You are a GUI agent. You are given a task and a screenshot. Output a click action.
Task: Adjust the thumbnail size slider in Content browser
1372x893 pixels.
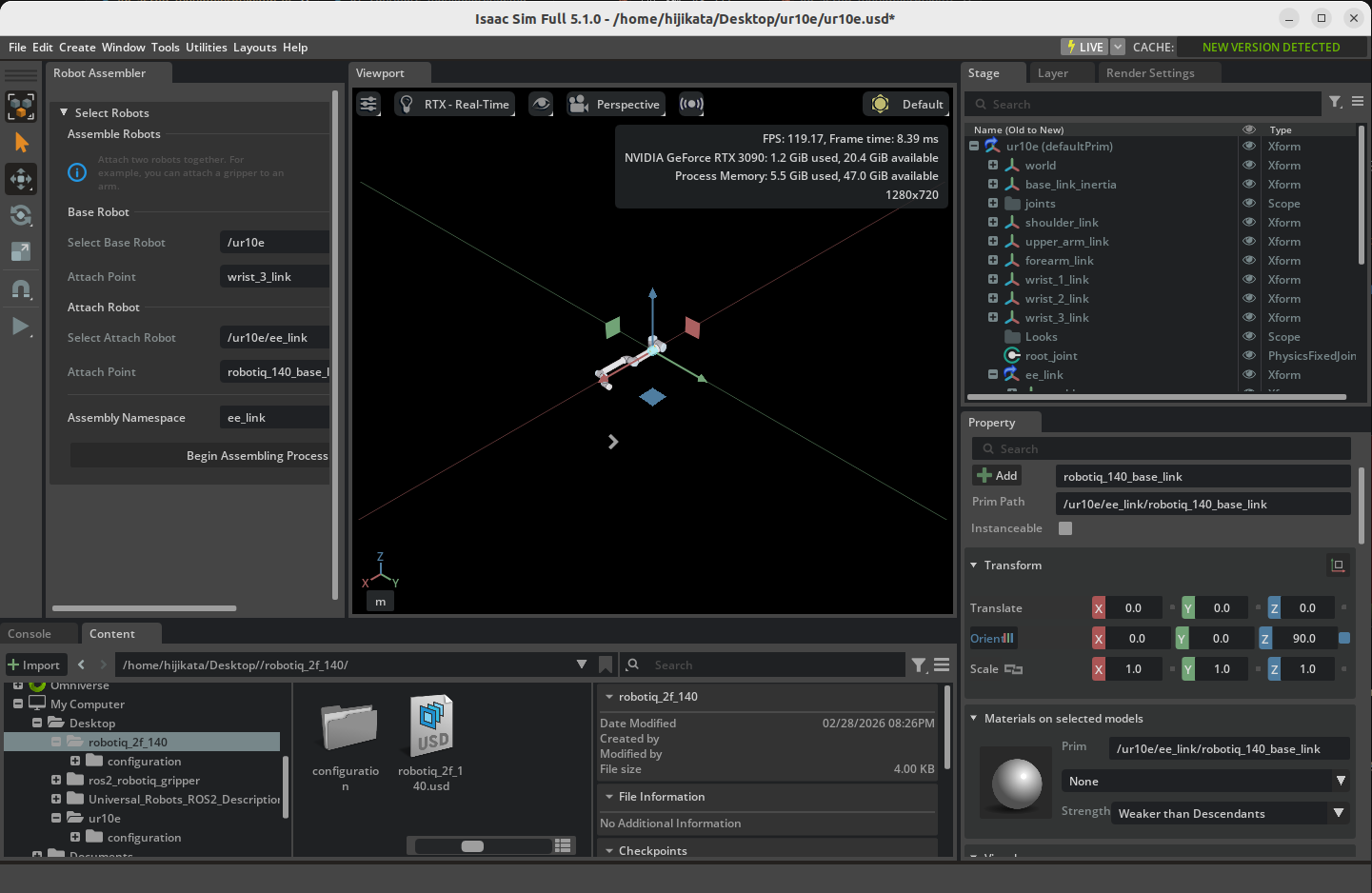tap(472, 845)
